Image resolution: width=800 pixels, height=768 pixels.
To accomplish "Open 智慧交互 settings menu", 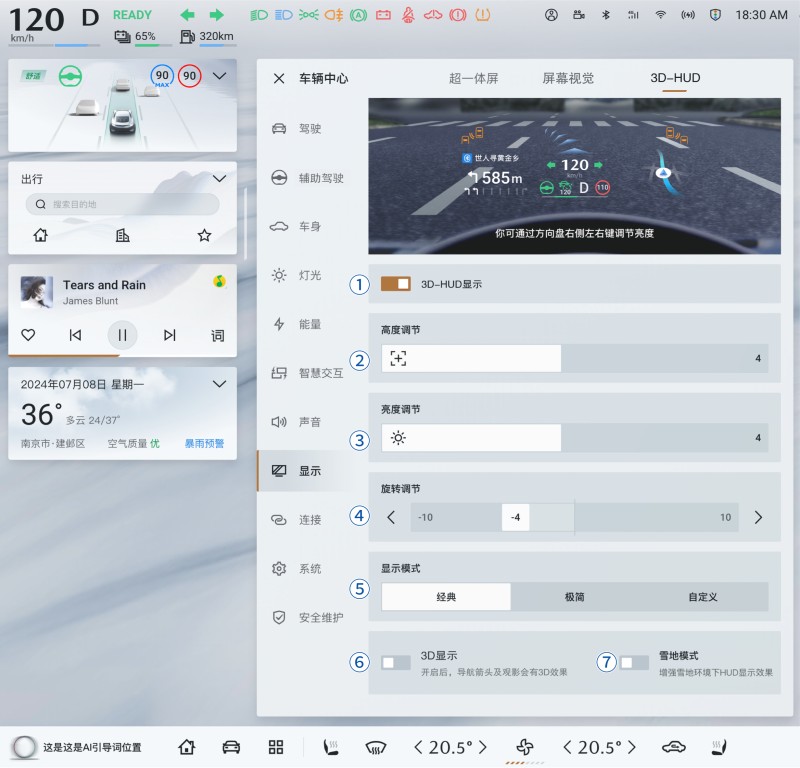I will pos(307,373).
